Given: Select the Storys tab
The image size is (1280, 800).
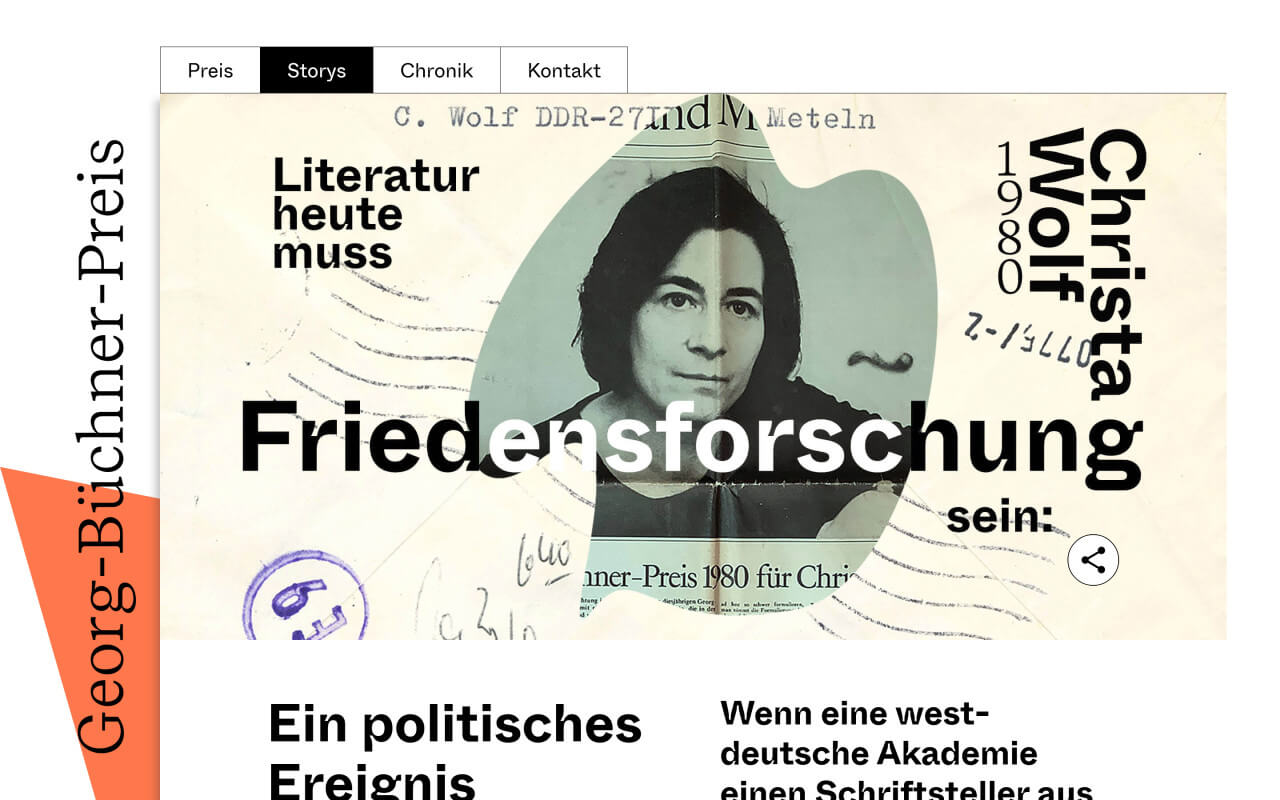Looking at the screenshot, I should point(316,70).
